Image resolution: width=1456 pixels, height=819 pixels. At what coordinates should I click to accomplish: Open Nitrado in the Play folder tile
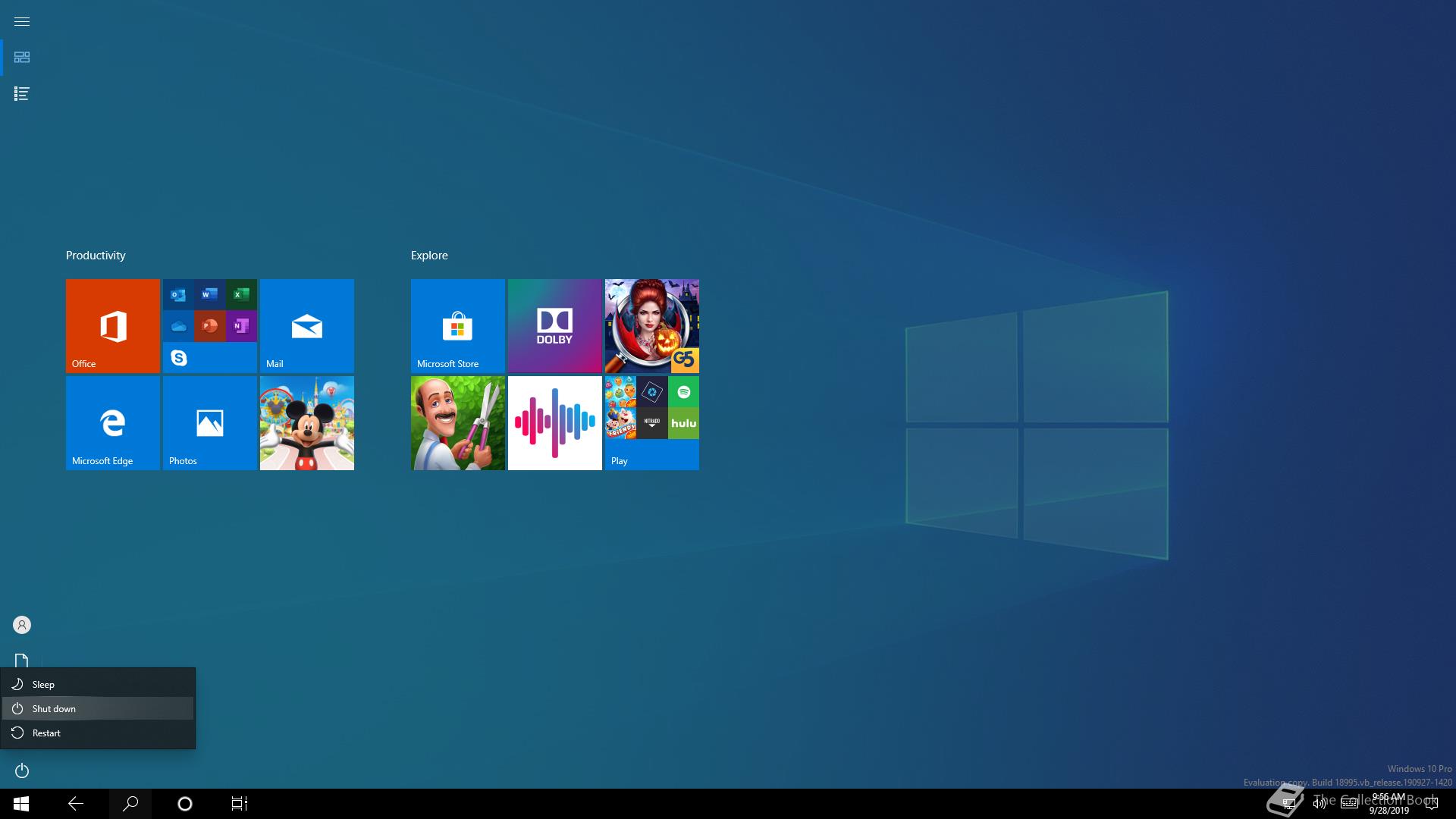click(x=652, y=423)
